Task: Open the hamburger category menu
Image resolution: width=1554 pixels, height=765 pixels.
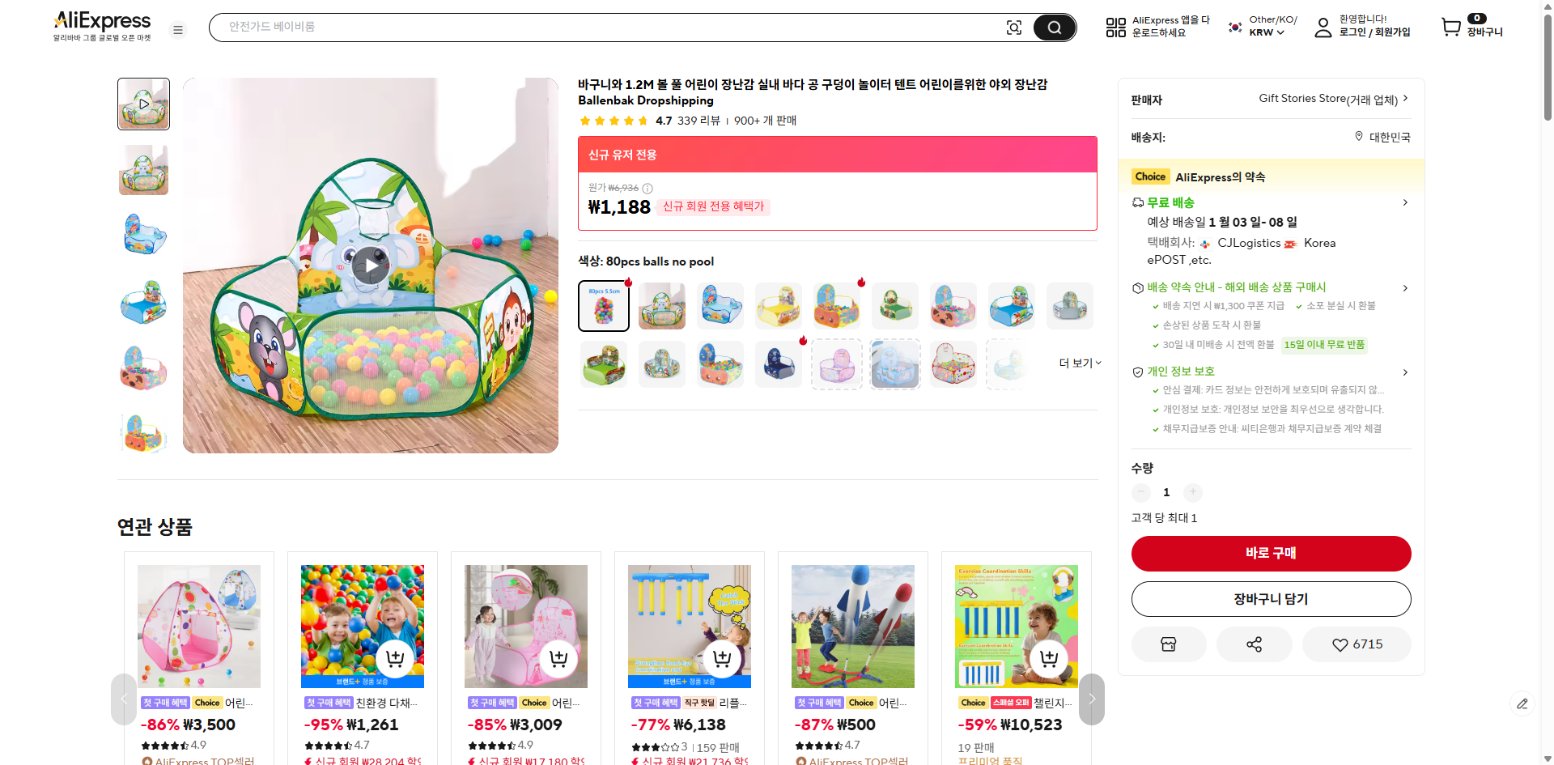Action: [178, 30]
